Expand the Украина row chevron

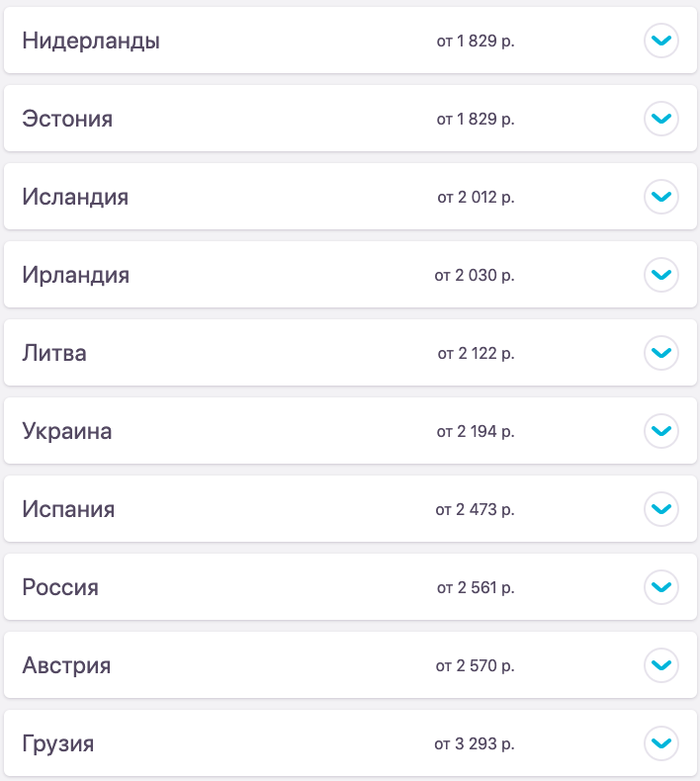661,431
